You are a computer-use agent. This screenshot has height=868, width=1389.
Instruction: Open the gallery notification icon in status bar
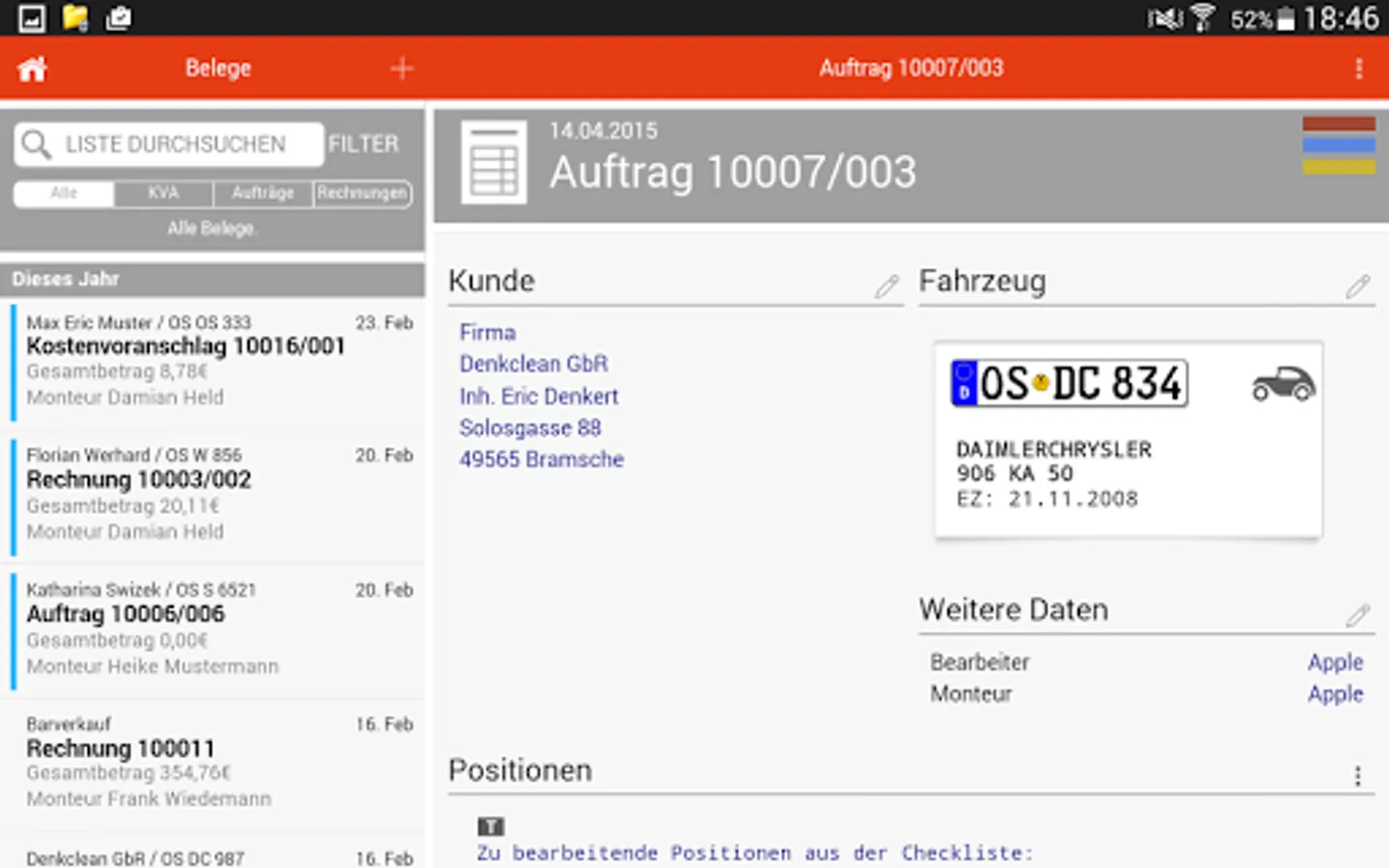(x=32, y=18)
